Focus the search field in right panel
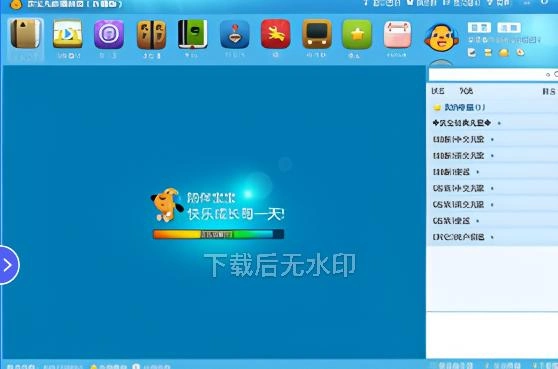Screen dimensions: 558x369 (x=493, y=74)
